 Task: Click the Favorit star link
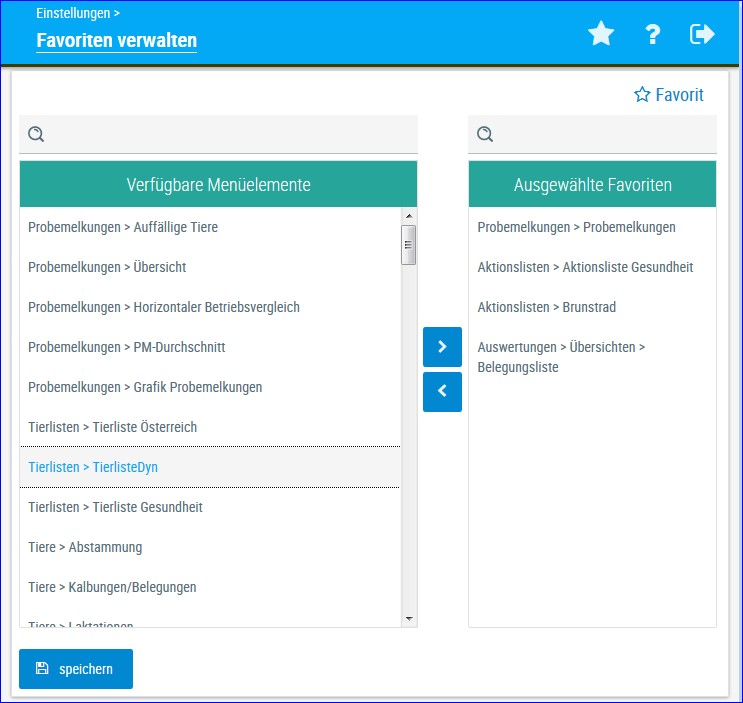point(669,95)
